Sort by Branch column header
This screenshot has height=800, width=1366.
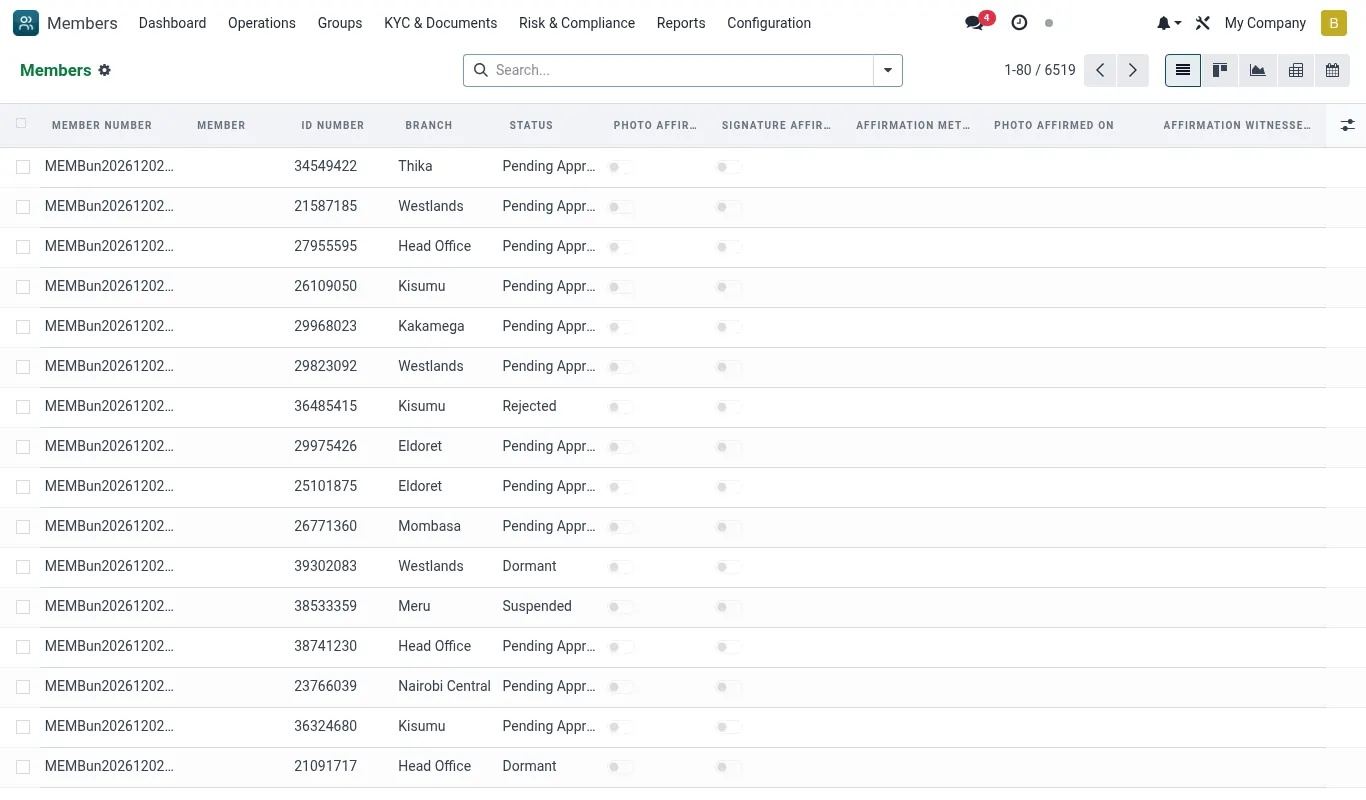coord(429,125)
